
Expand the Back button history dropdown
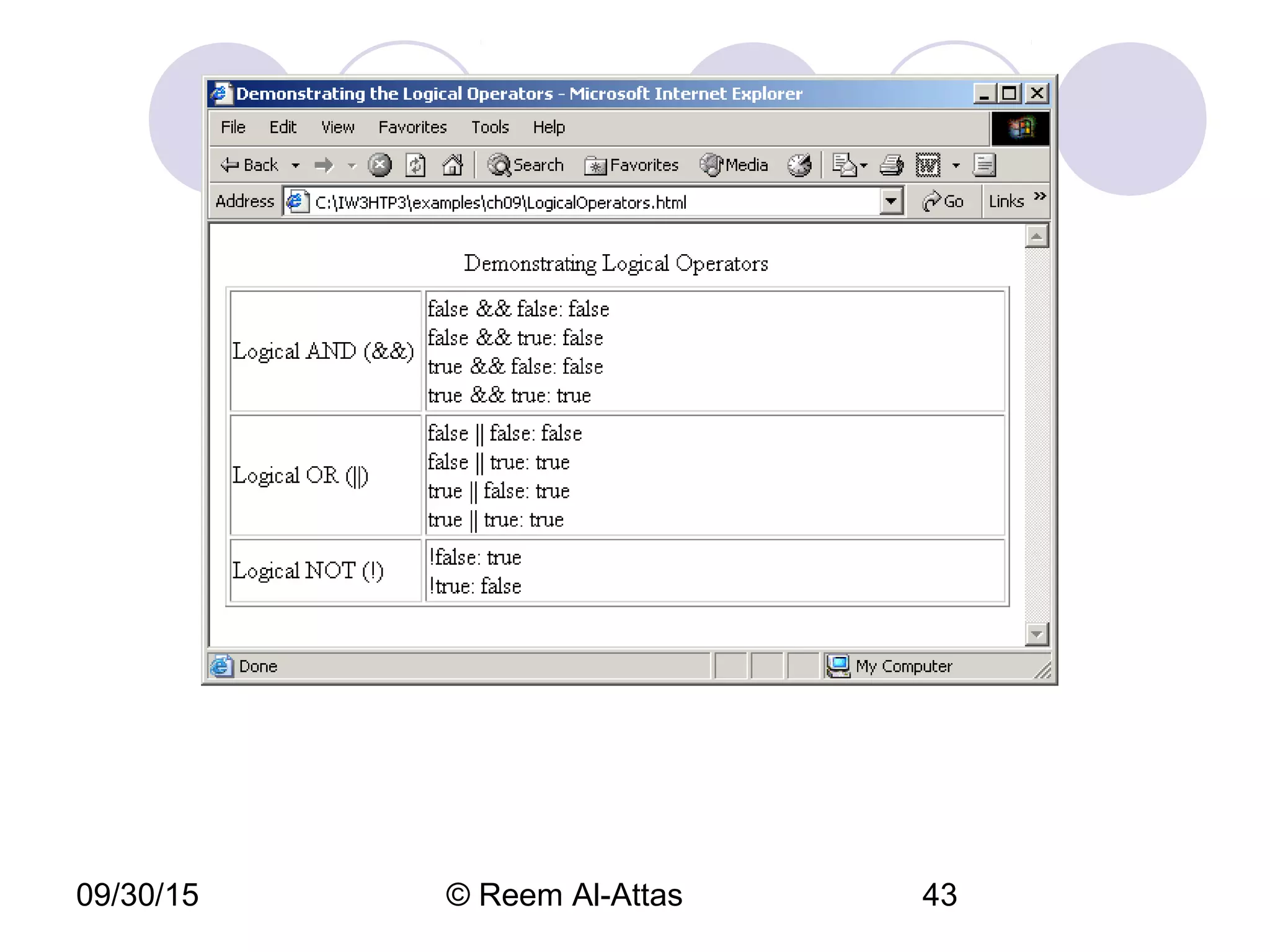tap(296, 165)
